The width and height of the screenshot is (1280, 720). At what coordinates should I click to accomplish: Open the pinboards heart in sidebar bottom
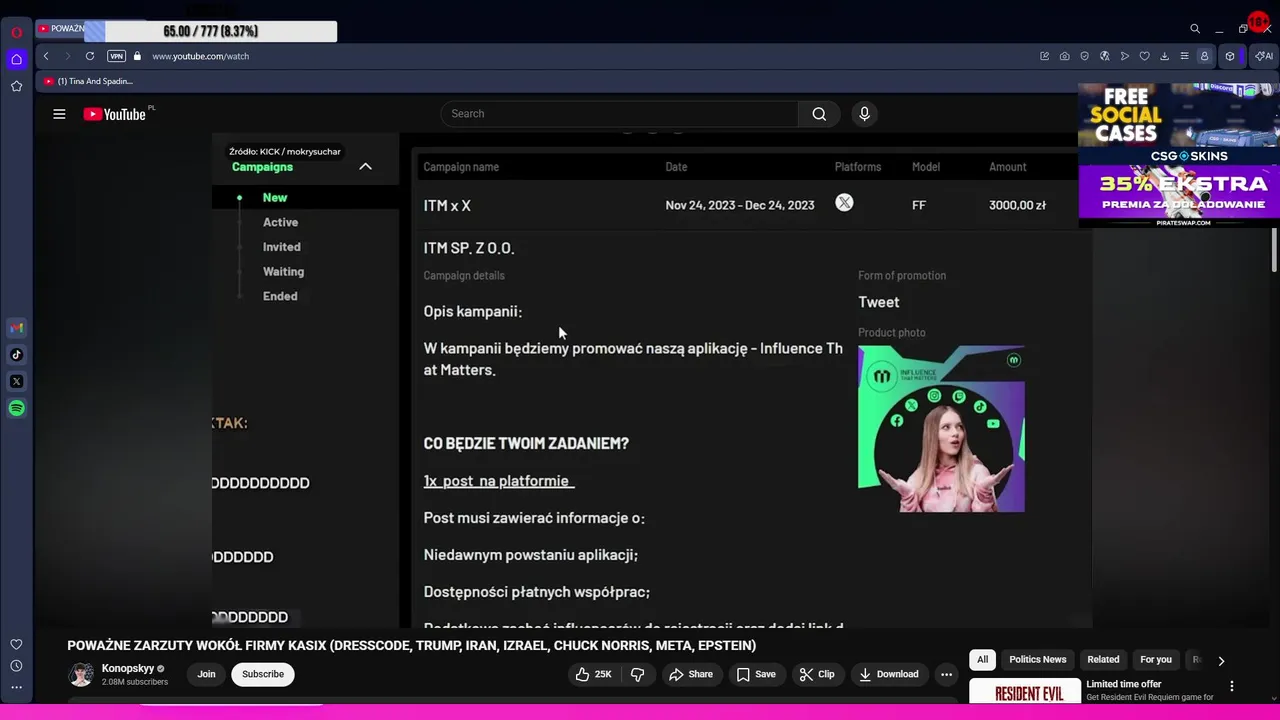16,645
